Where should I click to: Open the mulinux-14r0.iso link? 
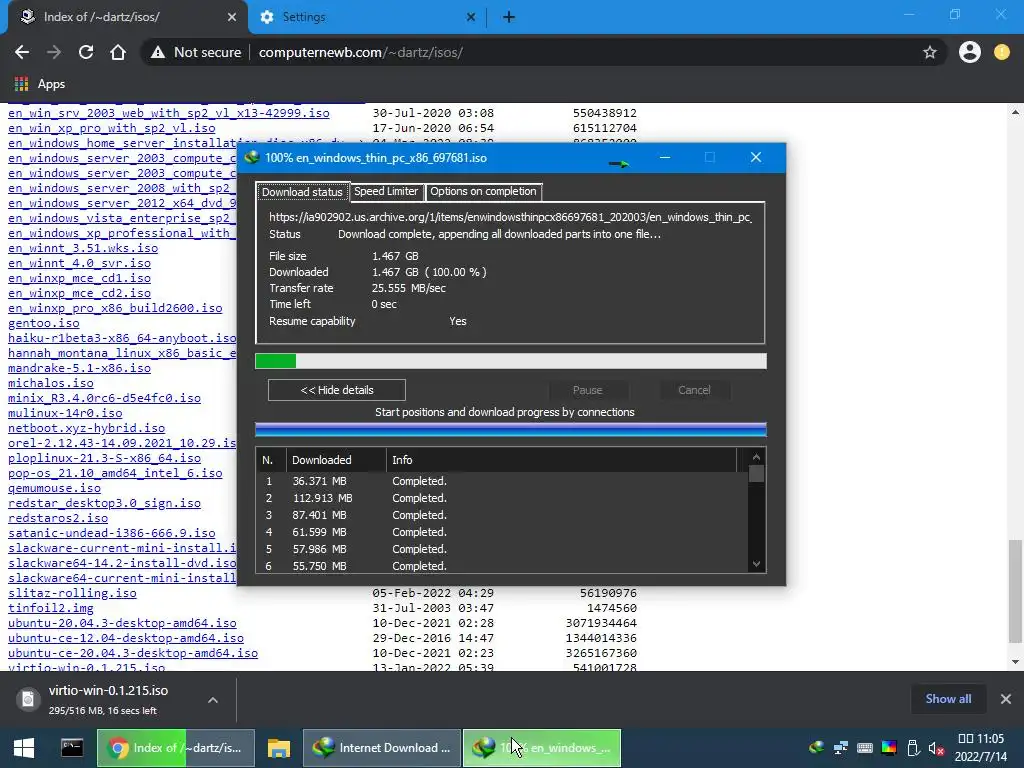point(65,413)
